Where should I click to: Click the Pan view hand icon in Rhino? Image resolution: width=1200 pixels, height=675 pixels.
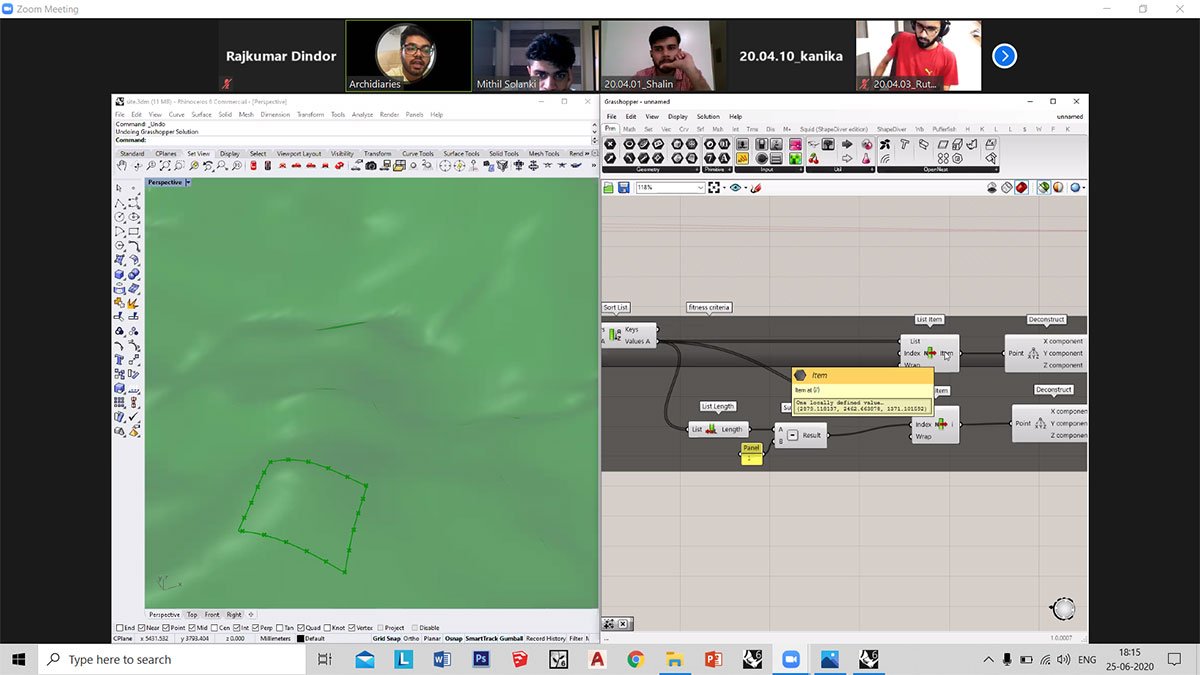tap(123, 165)
